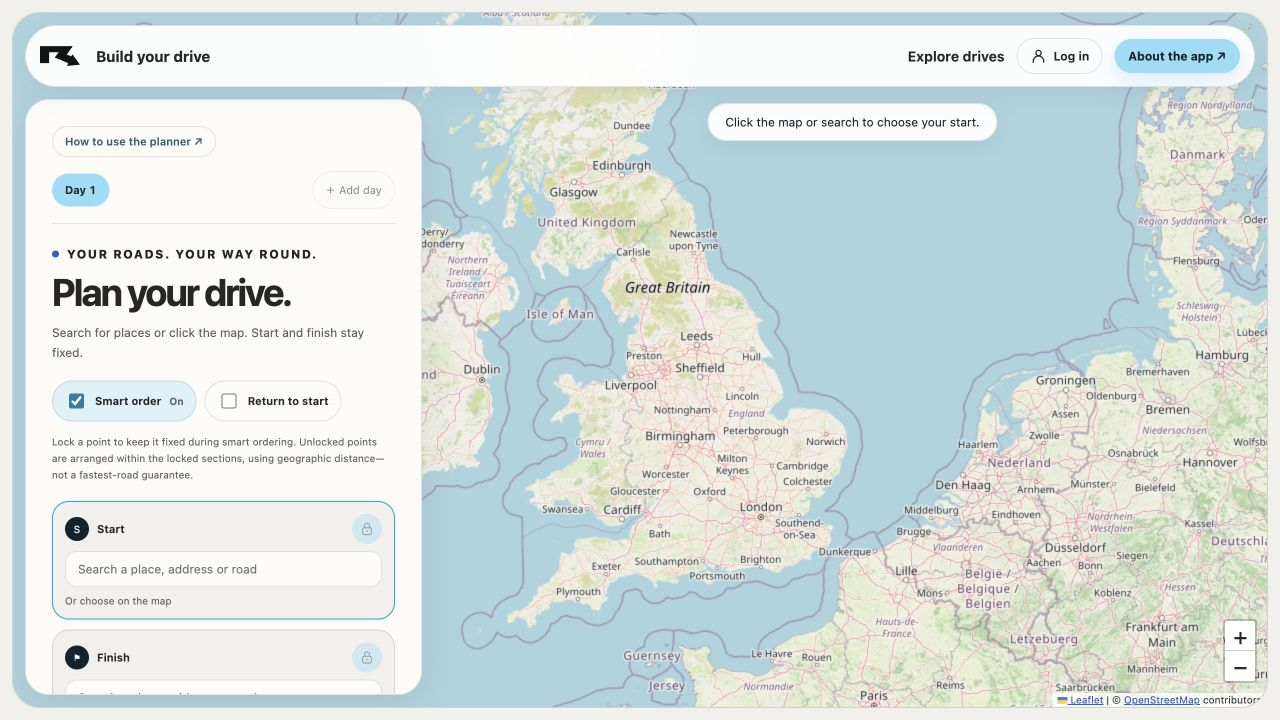Click the Finish flag badge icon
Screen dimensions: 1280x720
[77, 657]
